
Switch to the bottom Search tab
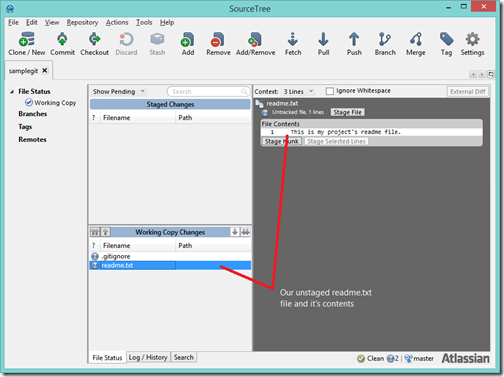[184, 357]
